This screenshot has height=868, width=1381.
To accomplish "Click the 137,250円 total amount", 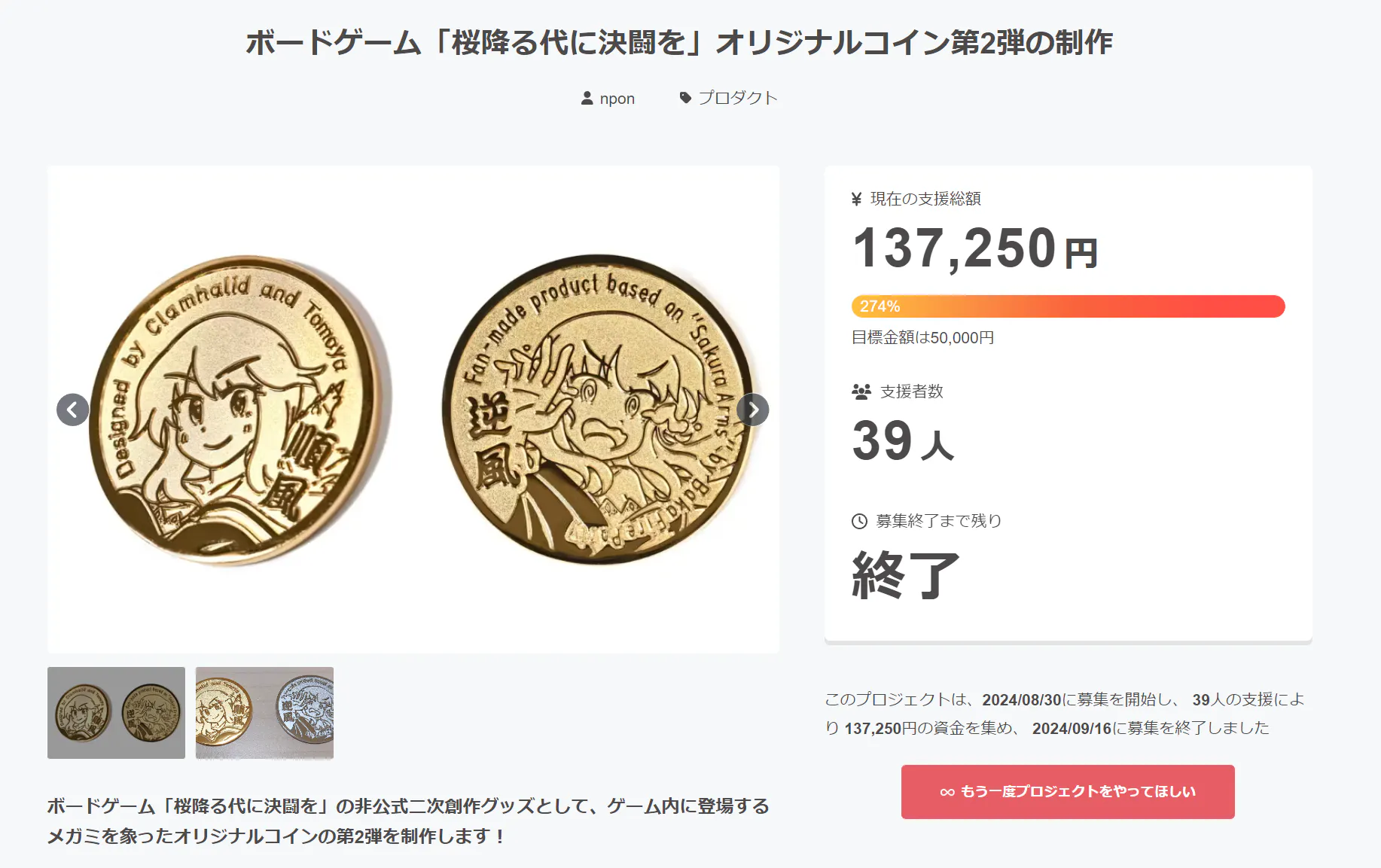I will pos(975,248).
